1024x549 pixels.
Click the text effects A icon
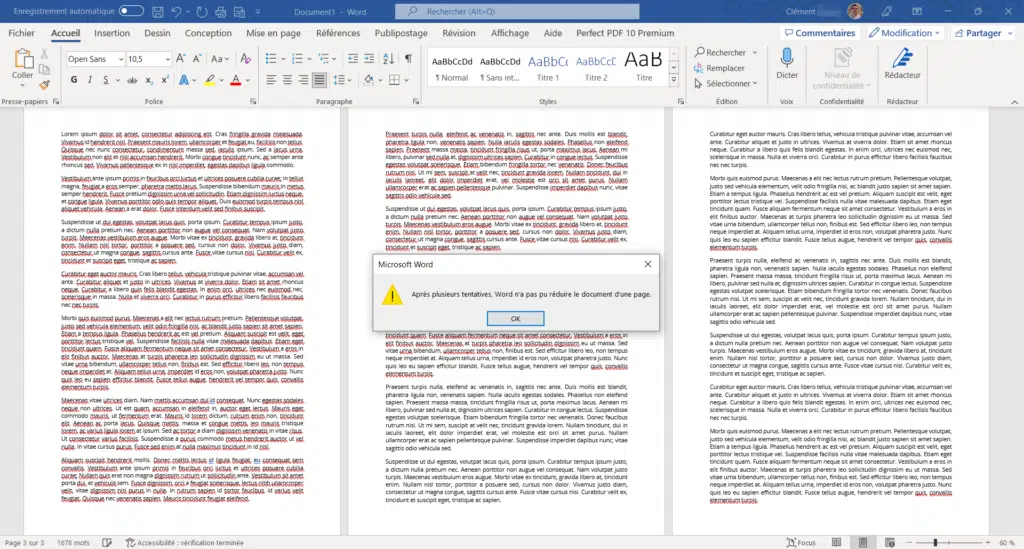click(184, 80)
